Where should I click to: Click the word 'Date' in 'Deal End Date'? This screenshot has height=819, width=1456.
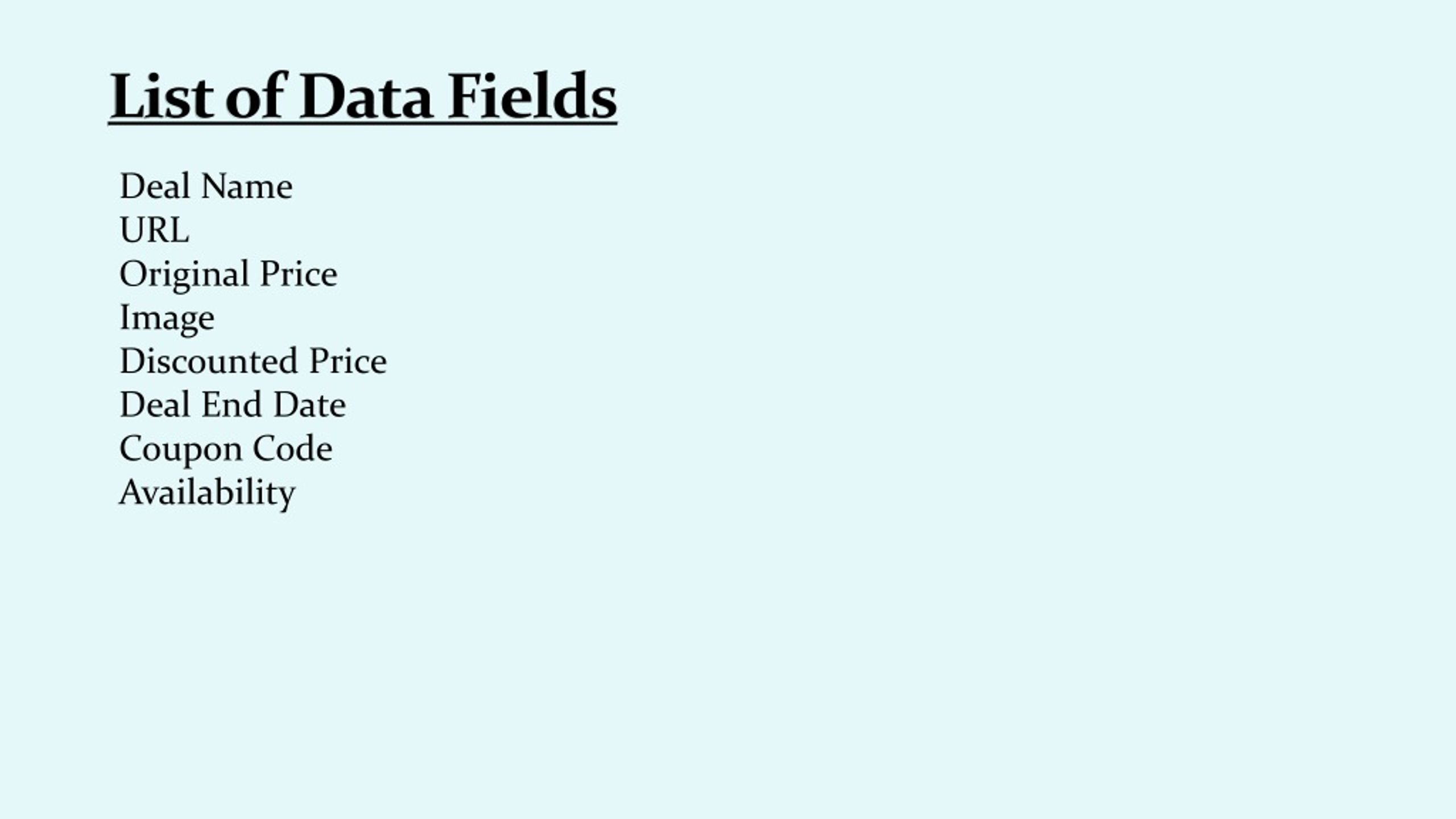tap(309, 404)
